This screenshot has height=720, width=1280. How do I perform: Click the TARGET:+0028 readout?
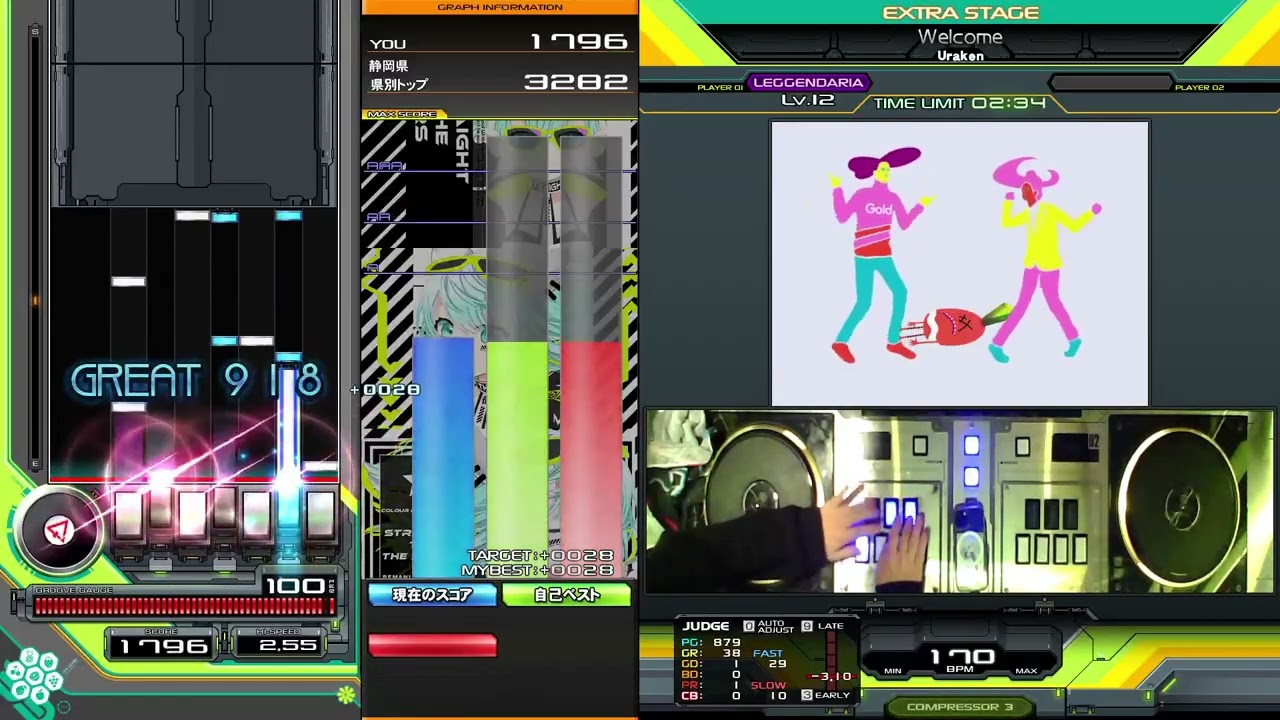540,556
